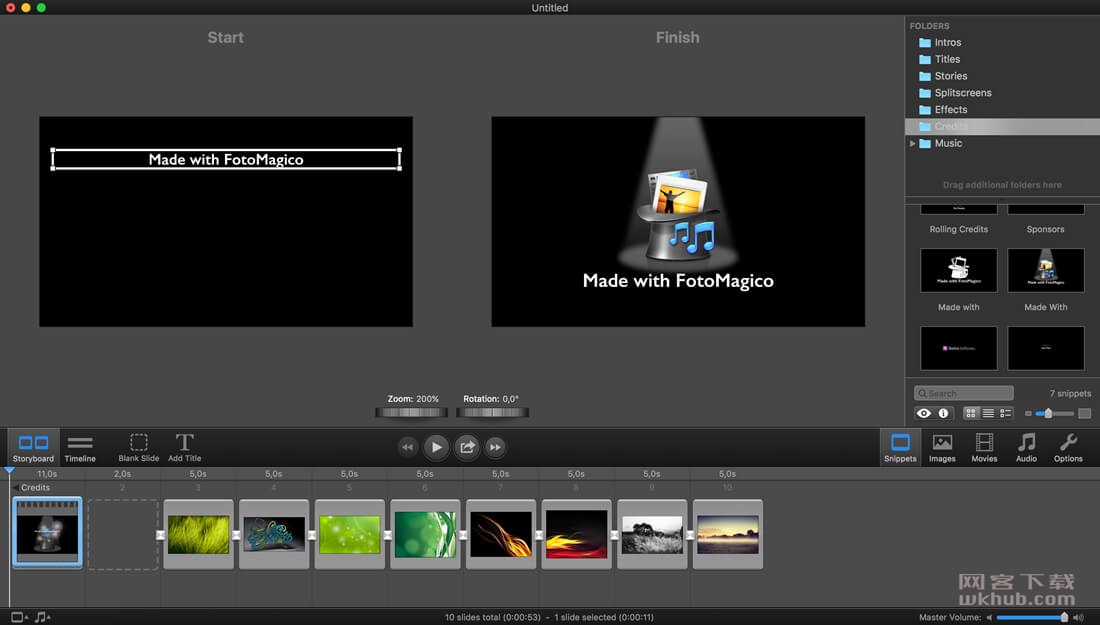Focus the snippets Search field

pos(964,394)
